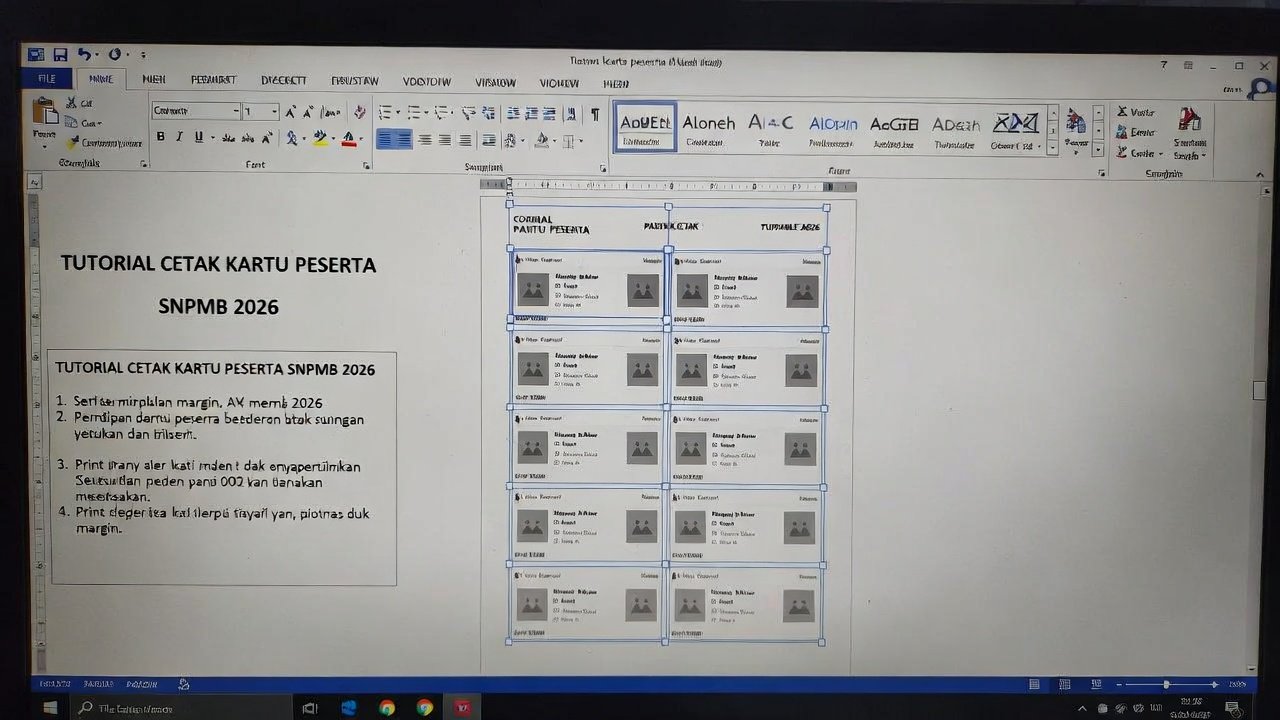Apply the 'AcGtB' style in gallery
This screenshot has width=1280, height=720.
coord(894,129)
